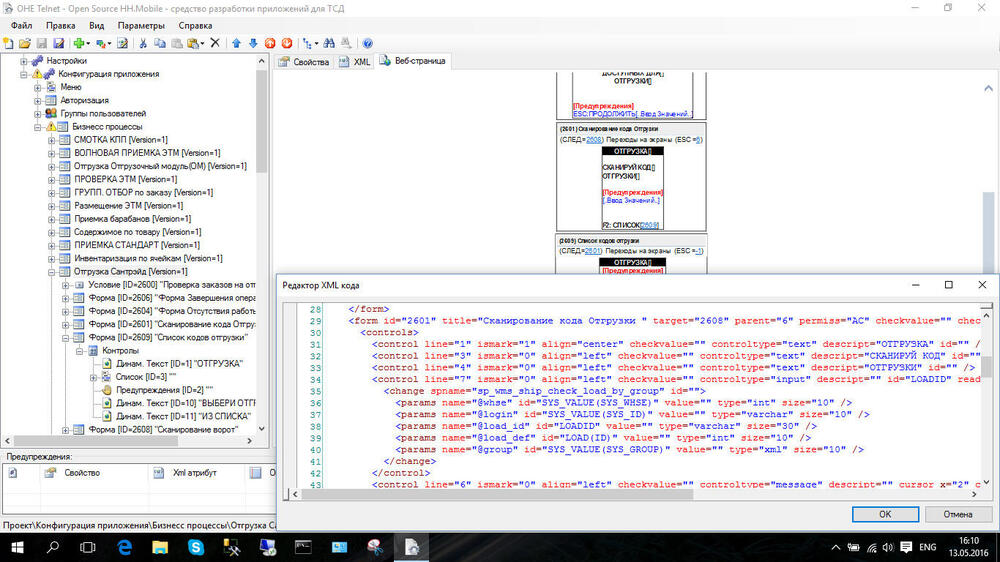Collapse the Бизнесс процессы node
1000x562 pixels.
[x=38, y=127]
